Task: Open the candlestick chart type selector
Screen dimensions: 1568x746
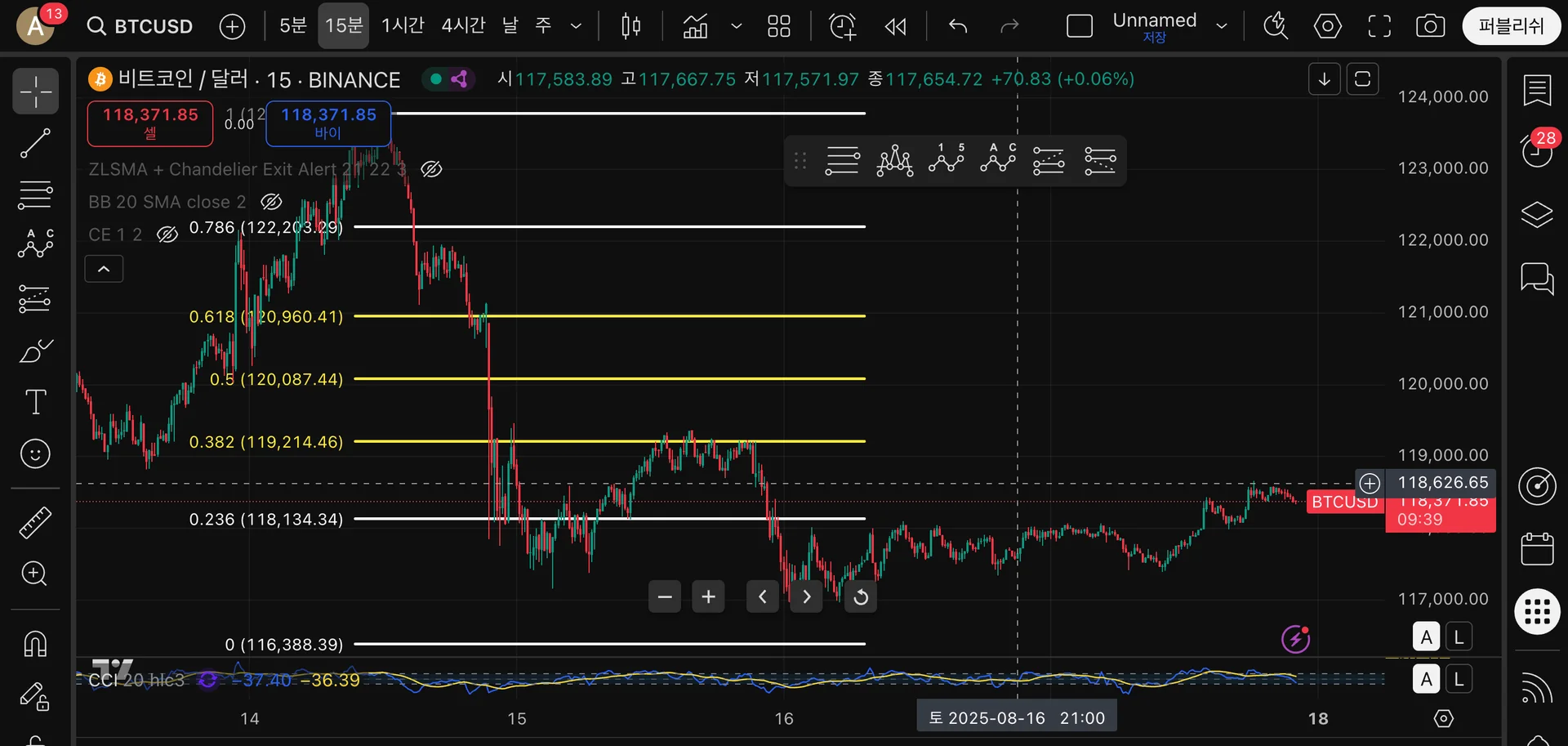Action: pyautogui.click(x=630, y=26)
